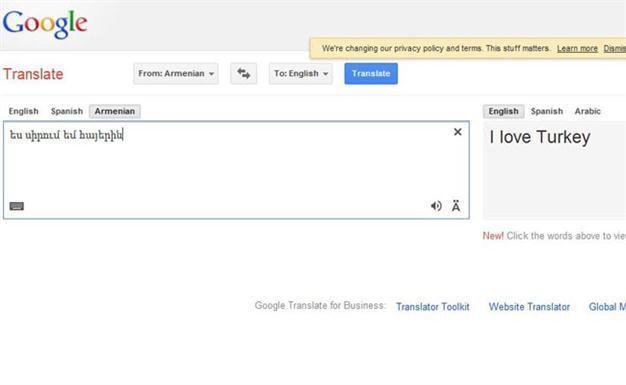Dismiss the privacy policy notice
This screenshot has height=385, width=626.
615,49
